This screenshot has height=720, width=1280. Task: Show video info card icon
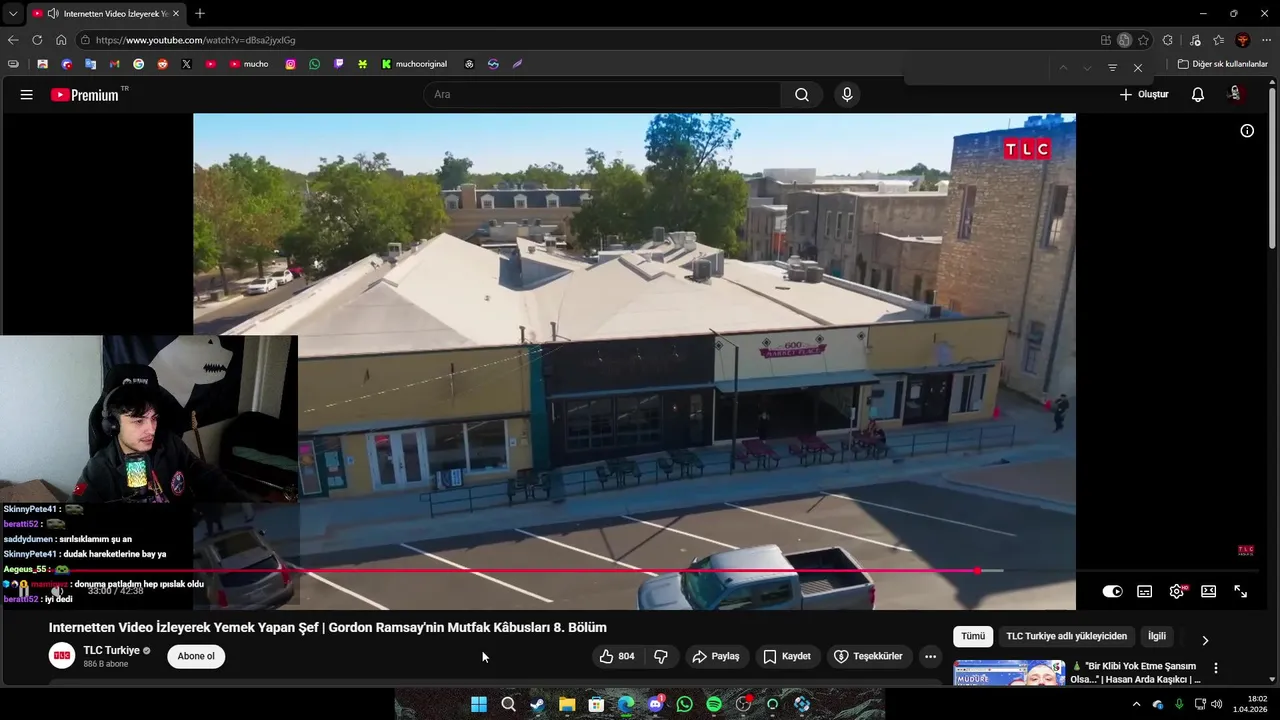pos(1247,131)
